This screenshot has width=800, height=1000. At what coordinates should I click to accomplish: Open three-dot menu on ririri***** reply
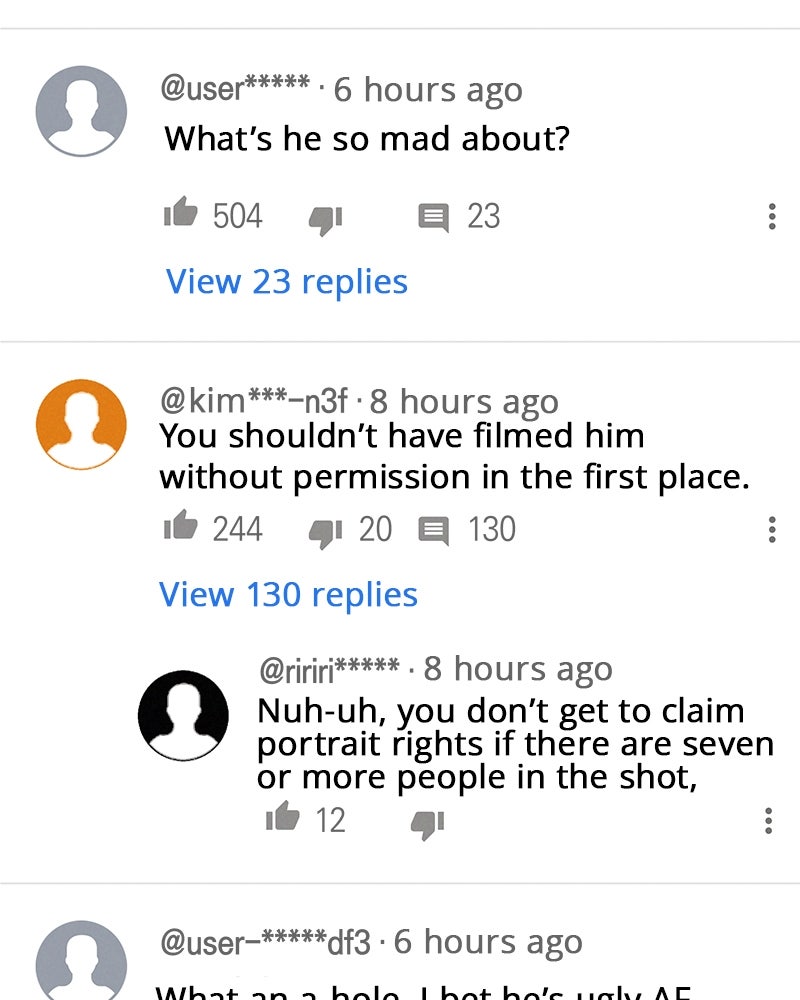coord(769,821)
